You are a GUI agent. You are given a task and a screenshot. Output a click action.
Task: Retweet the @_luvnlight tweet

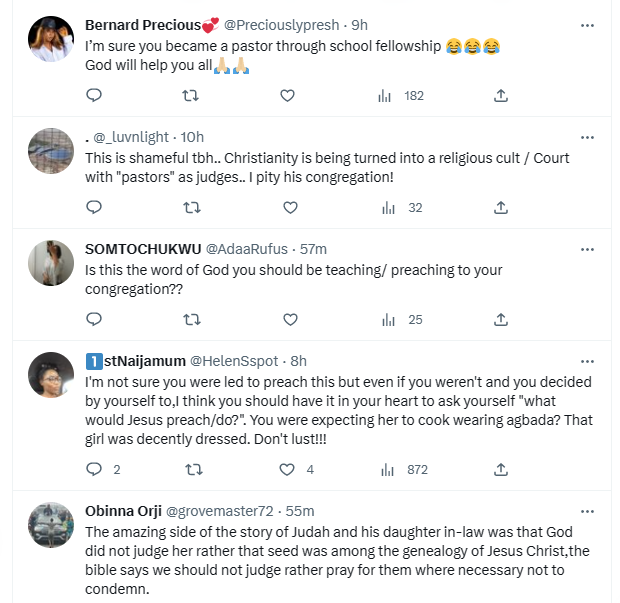pyautogui.click(x=192, y=208)
